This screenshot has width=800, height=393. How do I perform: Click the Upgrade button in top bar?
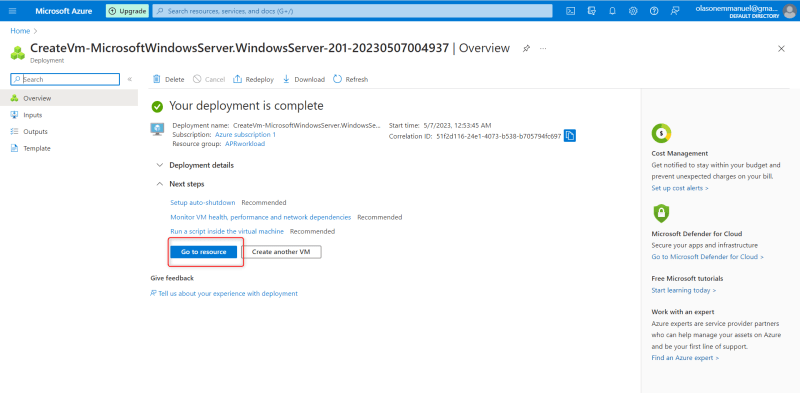(127, 11)
